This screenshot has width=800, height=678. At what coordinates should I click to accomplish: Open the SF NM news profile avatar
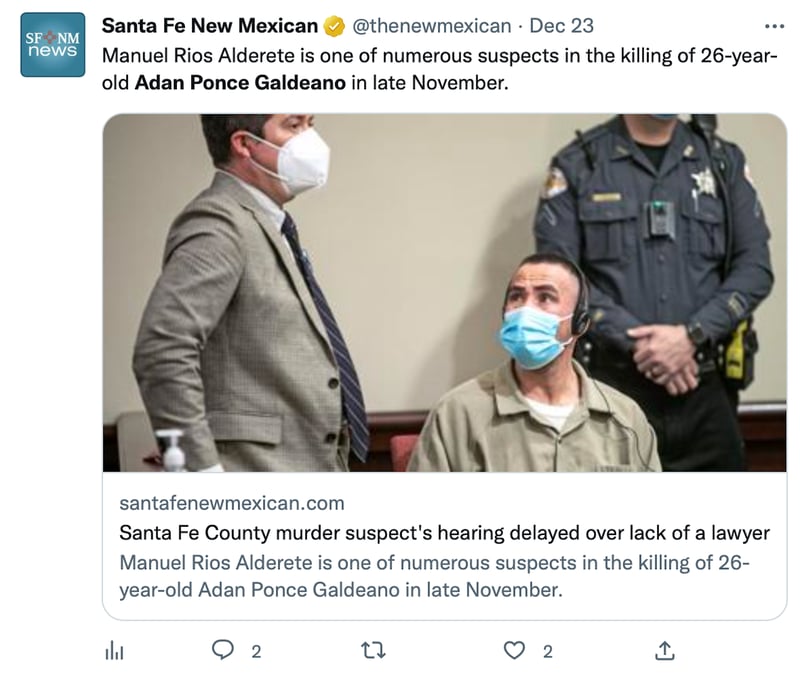click(x=53, y=45)
